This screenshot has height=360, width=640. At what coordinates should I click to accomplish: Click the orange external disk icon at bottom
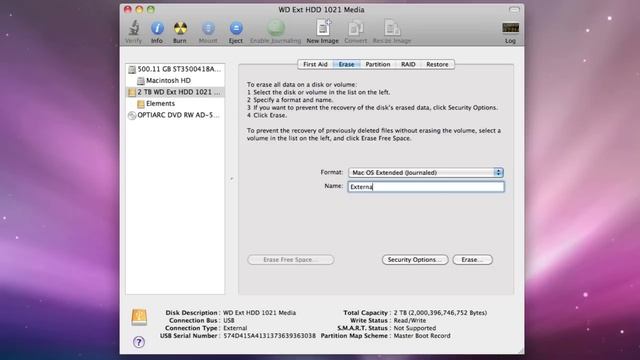pos(139,317)
